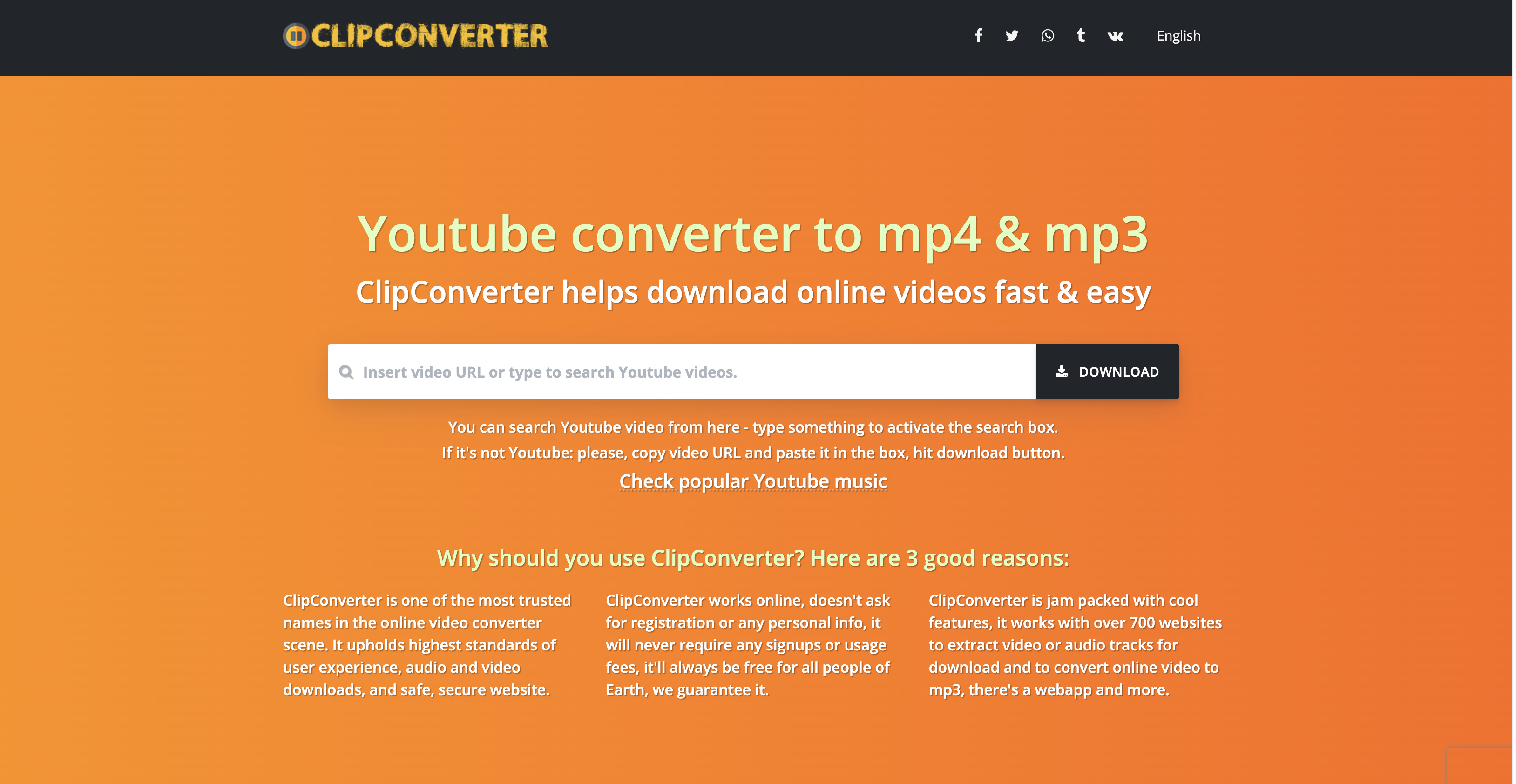Screen dimensions: 1516x784
Task: Switch to Youtube video search mode
Action: [348, 371]
